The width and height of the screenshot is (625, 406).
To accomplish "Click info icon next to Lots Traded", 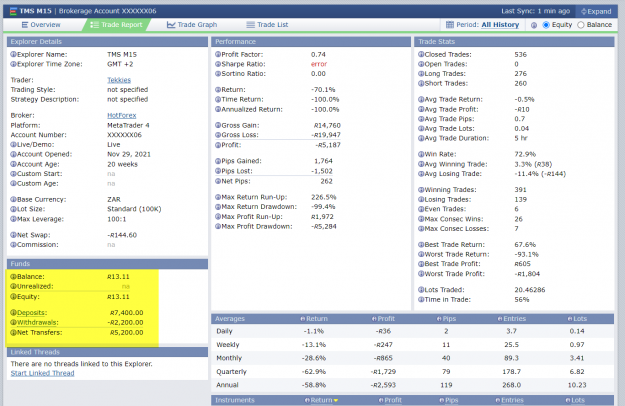I will (x=421, y=290).
